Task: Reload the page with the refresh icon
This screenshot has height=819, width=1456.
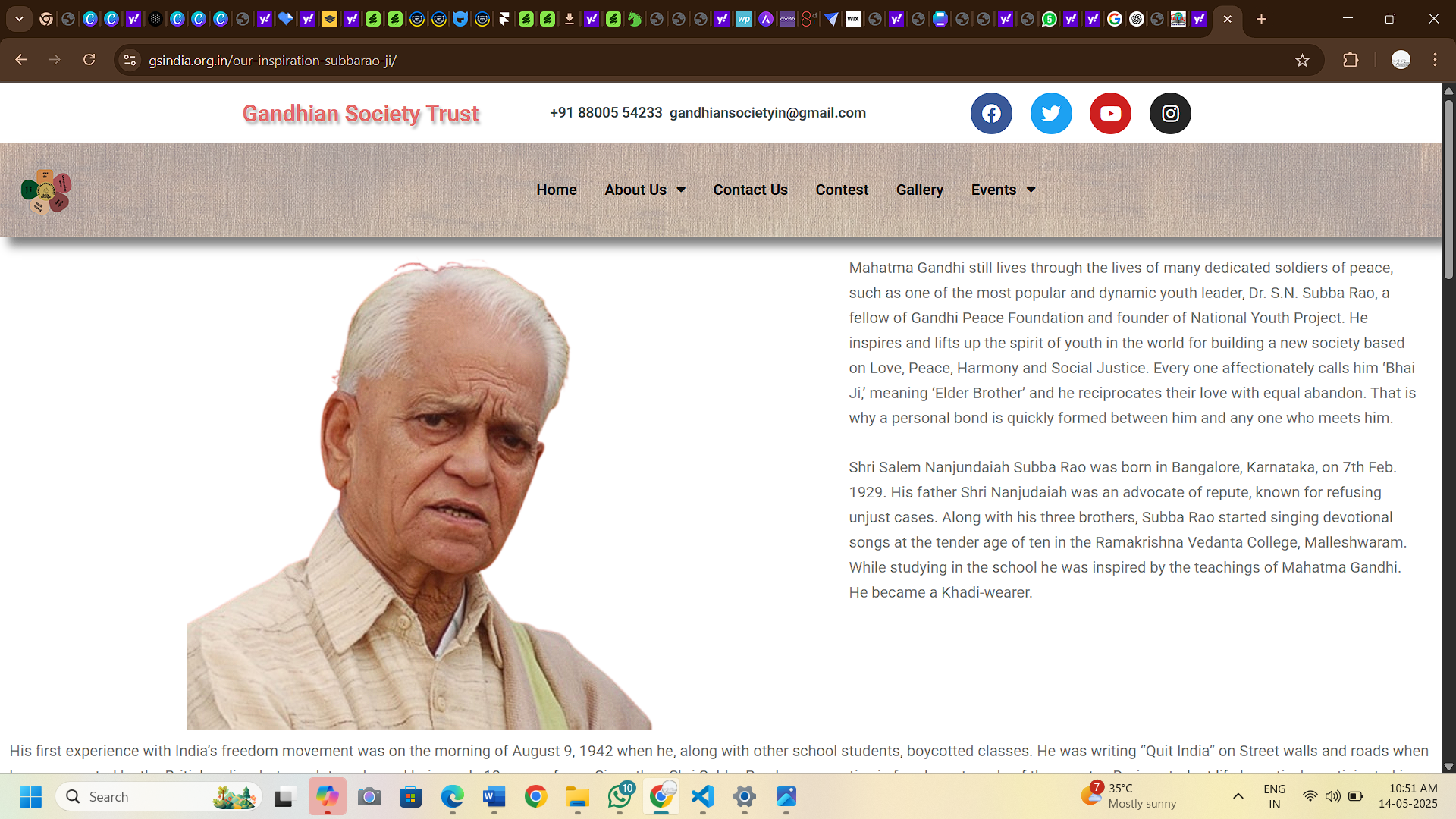Action: [x=89, y=60]
